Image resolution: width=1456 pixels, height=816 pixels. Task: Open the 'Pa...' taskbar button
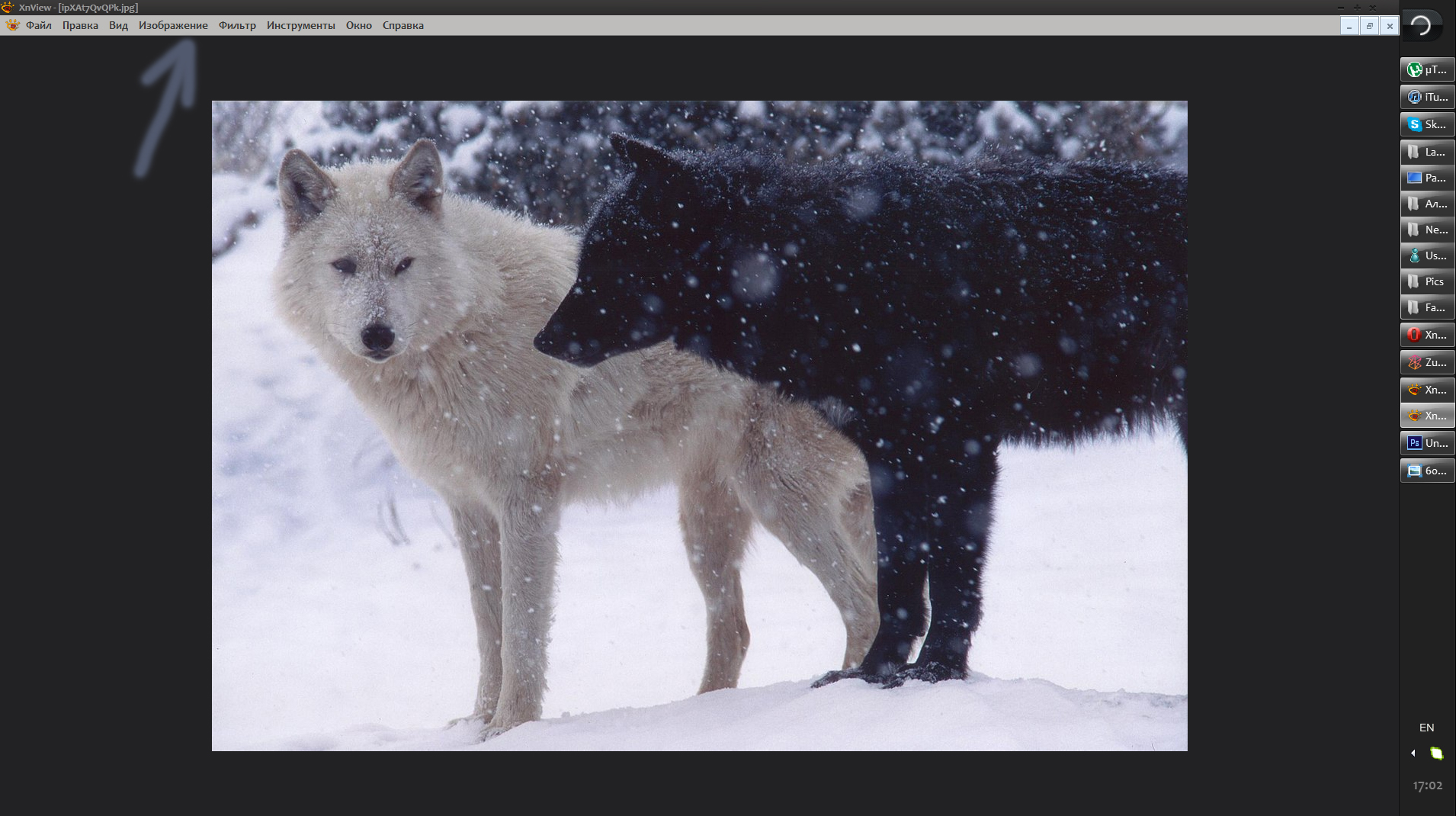click(1428, 178)
